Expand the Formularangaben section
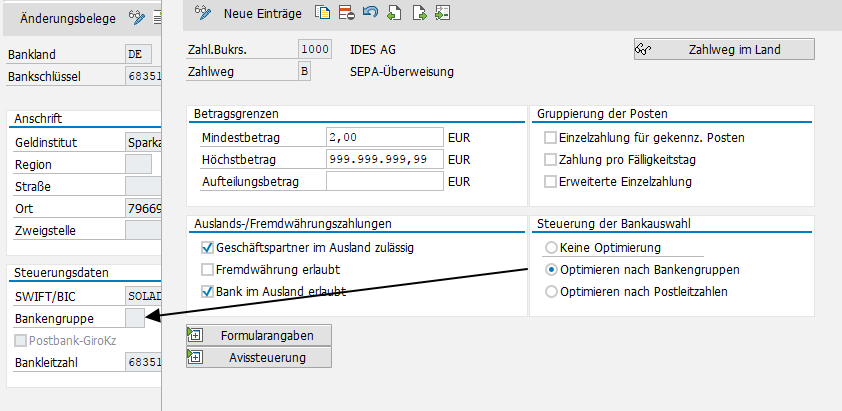The height and width of the screenshot is (411, 842). pos(258,335)
